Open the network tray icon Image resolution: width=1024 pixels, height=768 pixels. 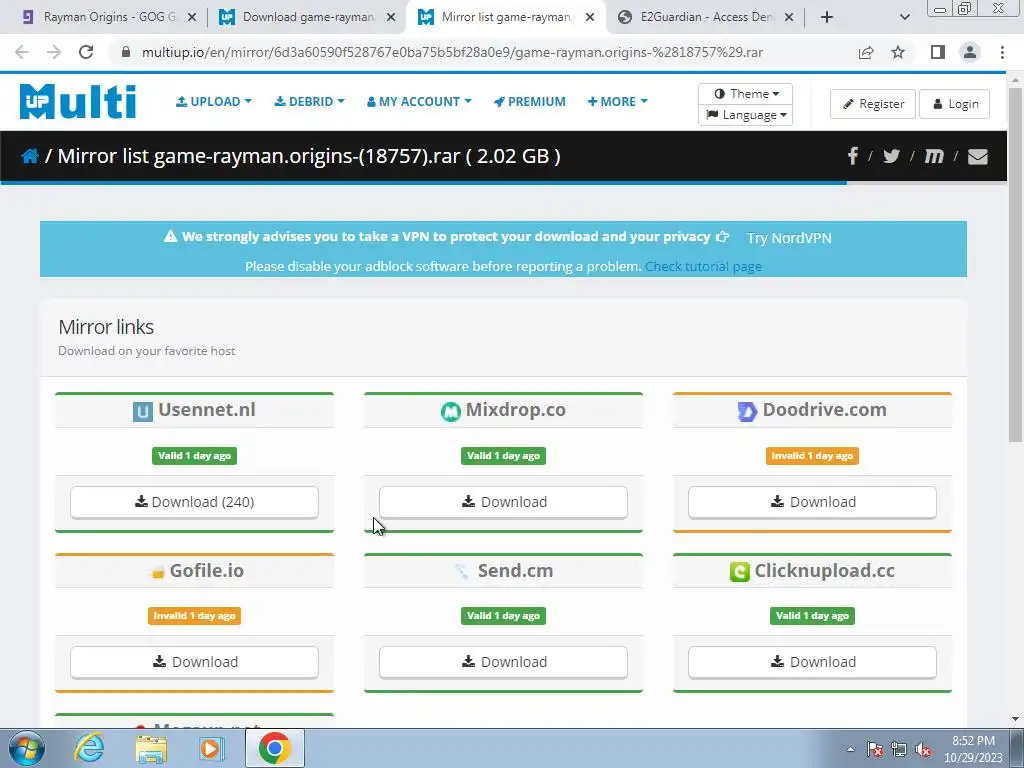tap(899, 750)
